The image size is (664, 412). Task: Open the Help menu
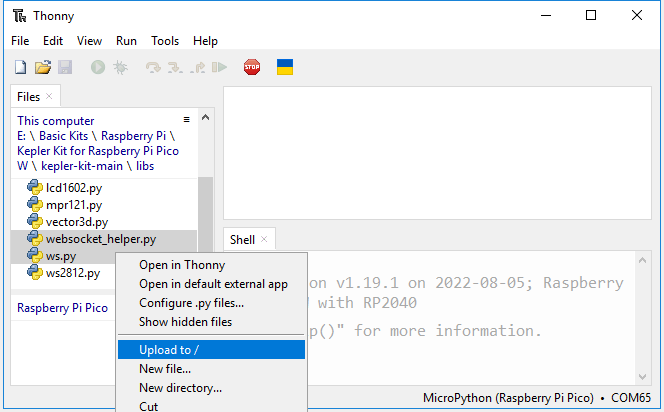205,41
